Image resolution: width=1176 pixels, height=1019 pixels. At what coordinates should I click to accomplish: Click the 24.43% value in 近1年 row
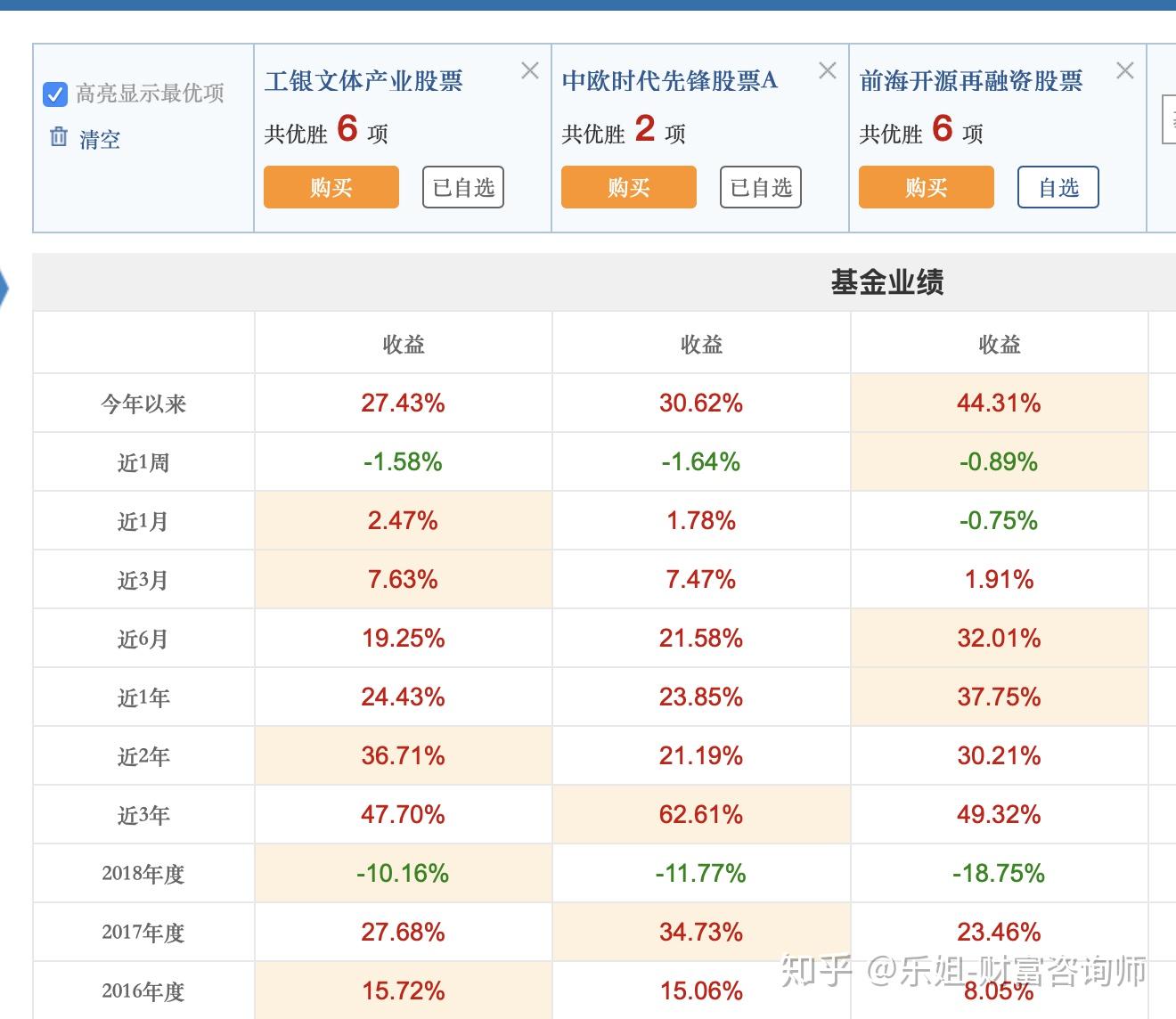coord(403,697)
